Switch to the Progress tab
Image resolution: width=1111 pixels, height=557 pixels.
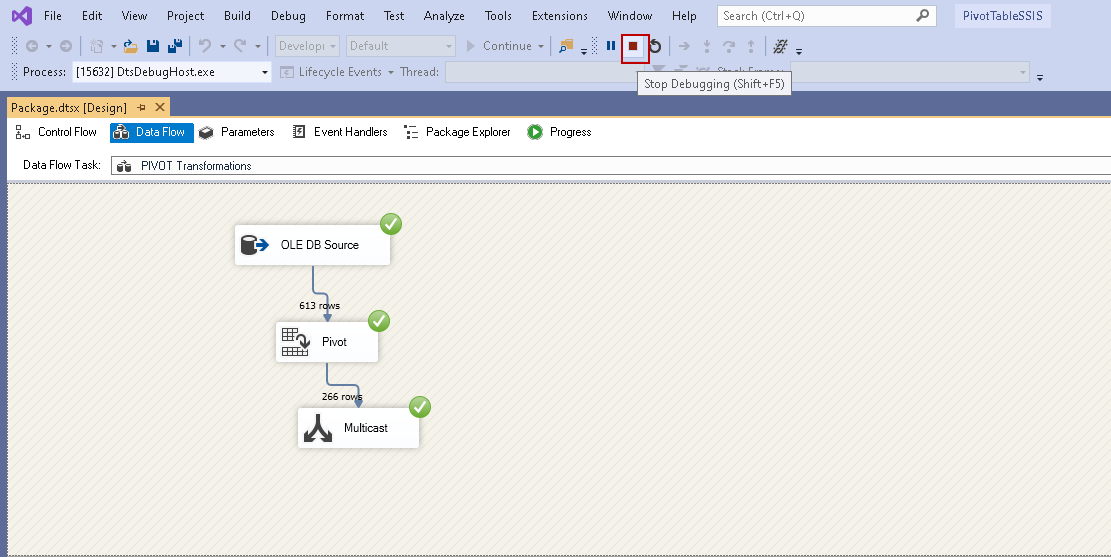560,132
